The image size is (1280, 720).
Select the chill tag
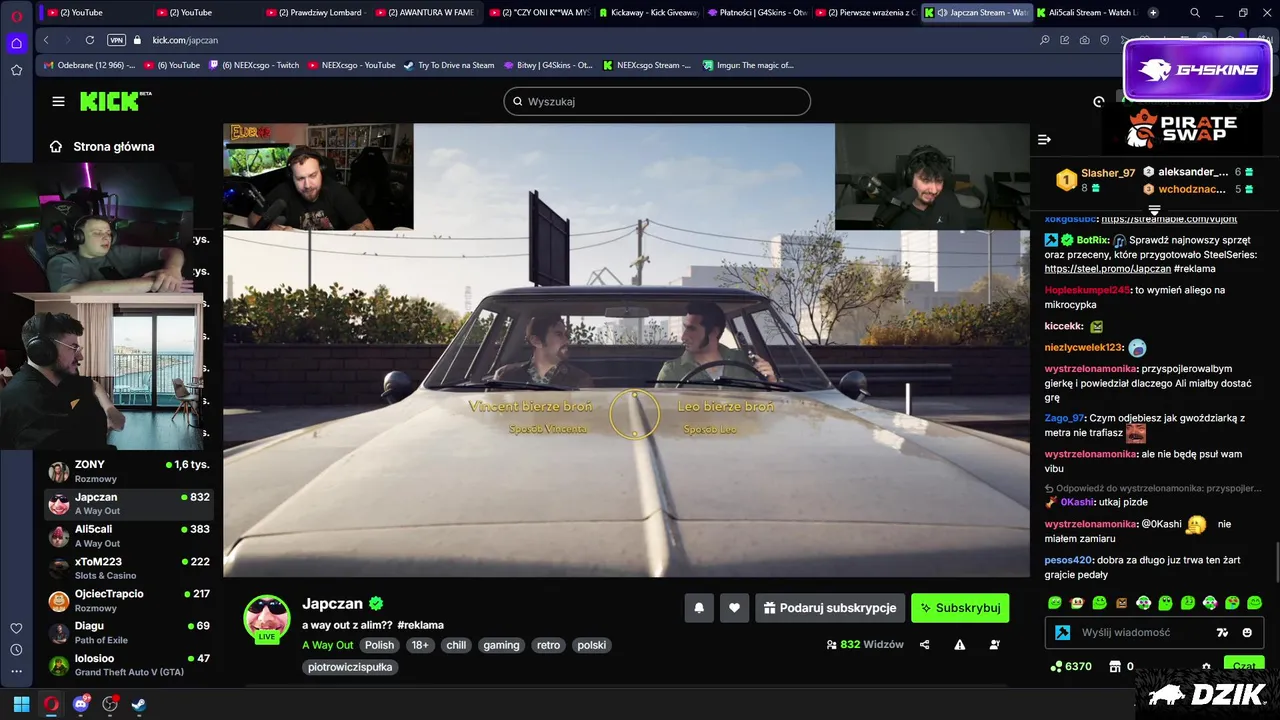456,645
